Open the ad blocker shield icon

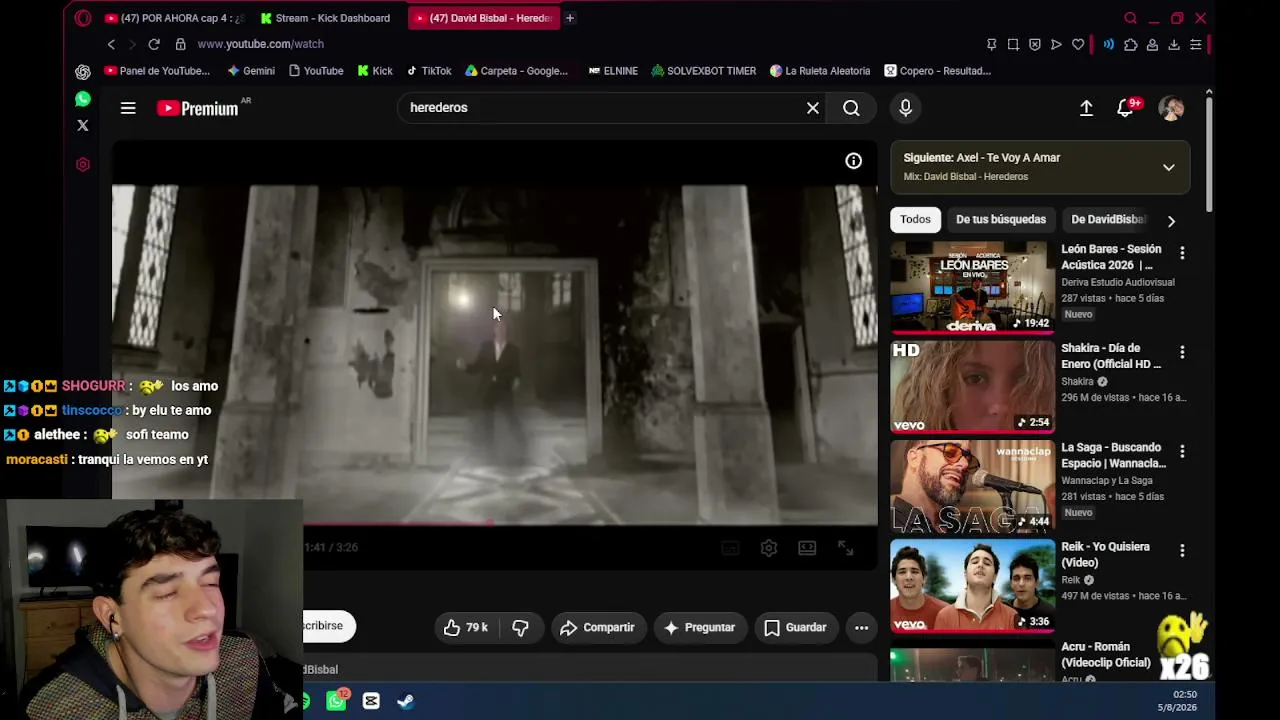tap(1035, 44)
